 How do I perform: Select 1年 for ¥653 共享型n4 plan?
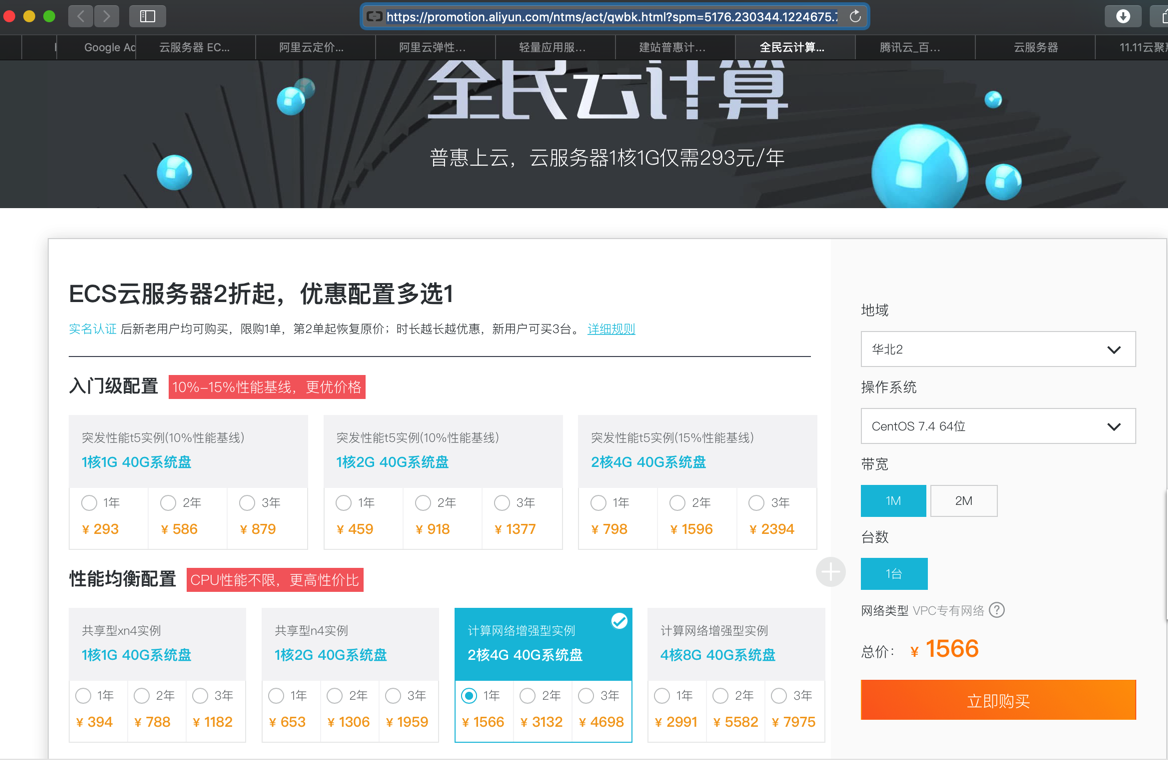tap(276, 695)
